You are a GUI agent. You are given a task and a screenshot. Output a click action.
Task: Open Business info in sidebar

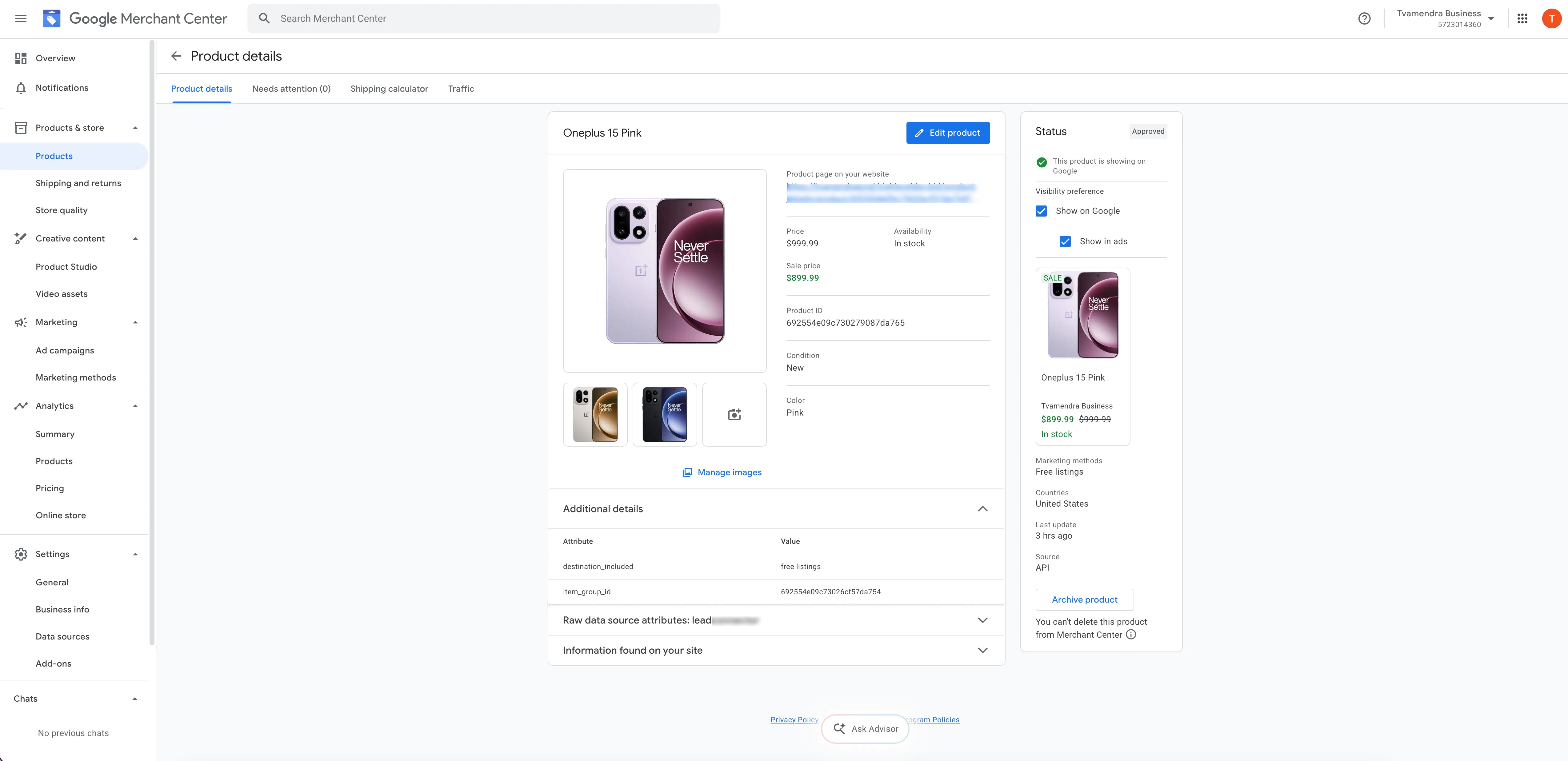pyautogui.click(x=63, y=610)
